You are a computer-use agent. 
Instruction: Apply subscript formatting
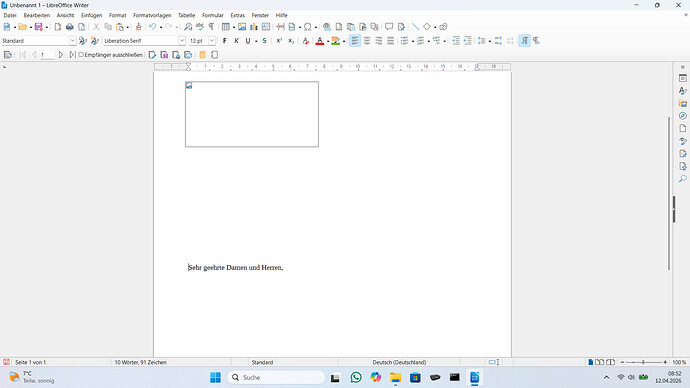pos(291,41)
